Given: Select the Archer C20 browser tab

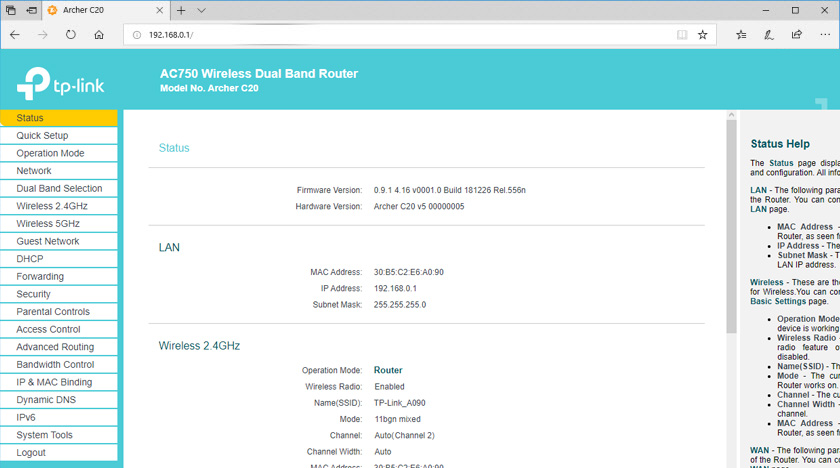Looking at the screenshot, I should tap(105, 10).
